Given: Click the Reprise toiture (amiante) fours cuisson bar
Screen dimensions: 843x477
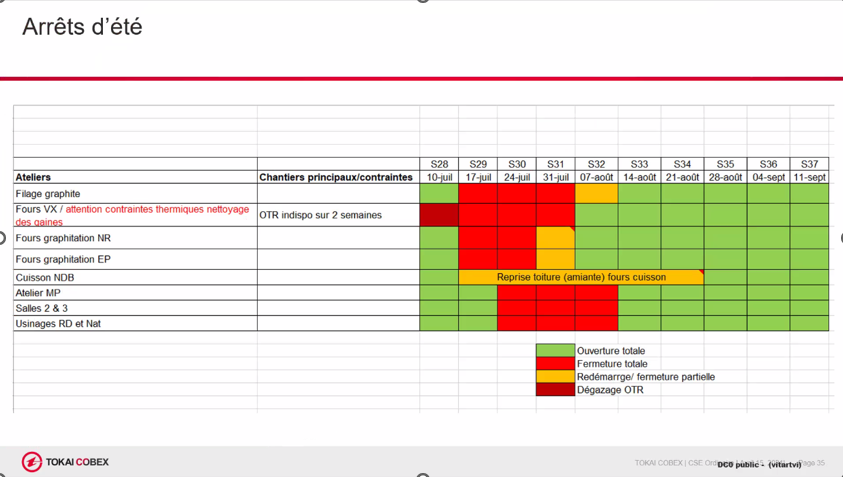Looking at the screenshot, I should click(580, 277).
